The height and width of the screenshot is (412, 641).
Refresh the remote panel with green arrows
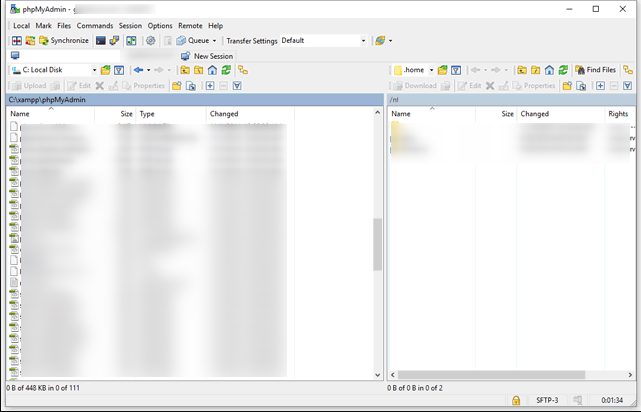click(563, 70)
